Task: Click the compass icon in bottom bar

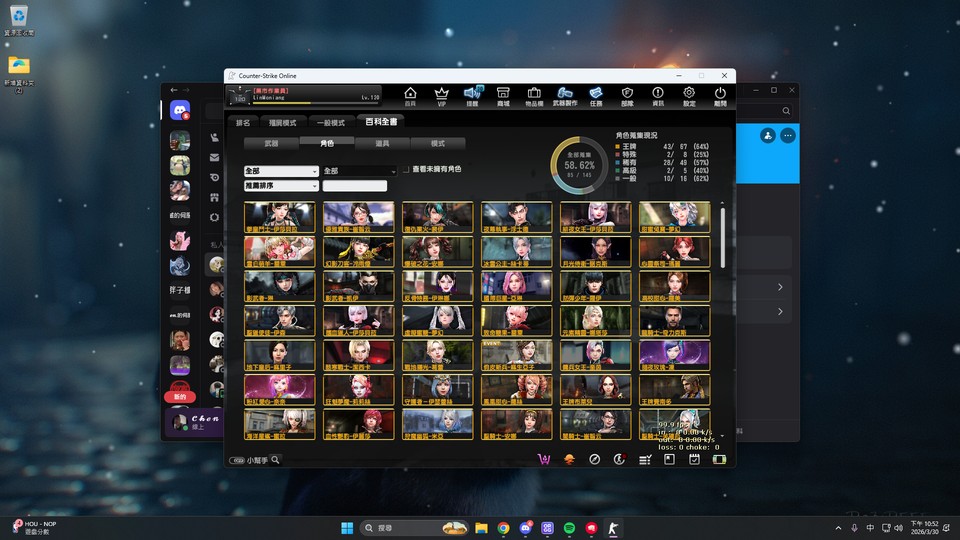Action: [594, 459]
